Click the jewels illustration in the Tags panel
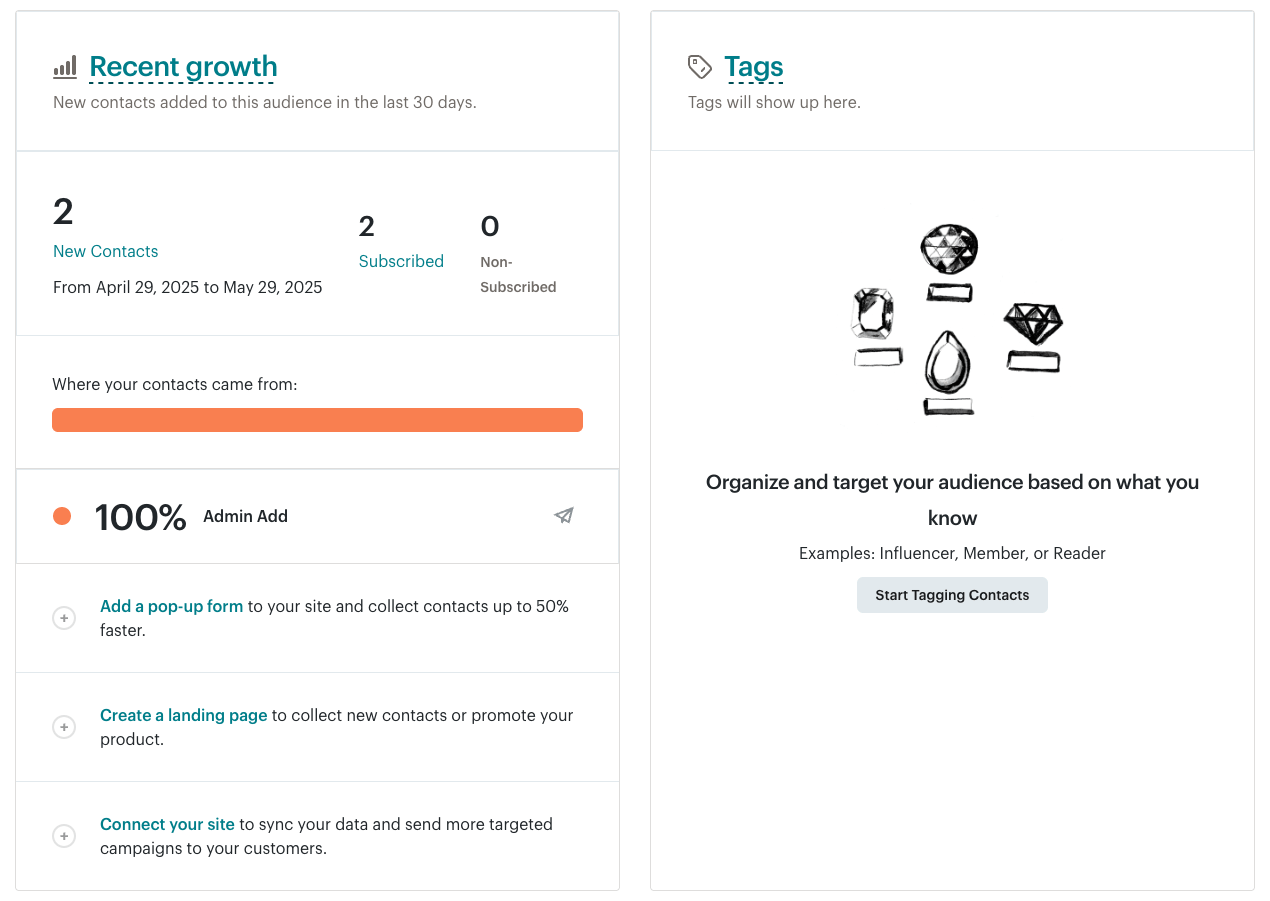1270x901 pixels. [952, 320]
